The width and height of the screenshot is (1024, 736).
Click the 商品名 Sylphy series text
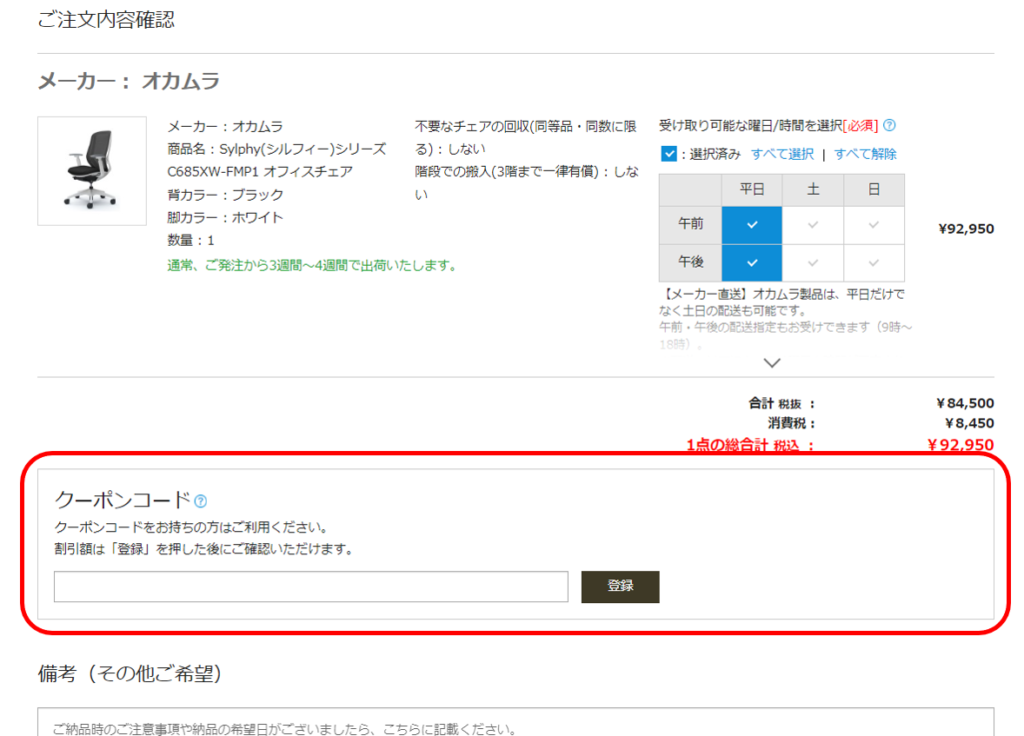pyautogui.click(x=277, y=161)
